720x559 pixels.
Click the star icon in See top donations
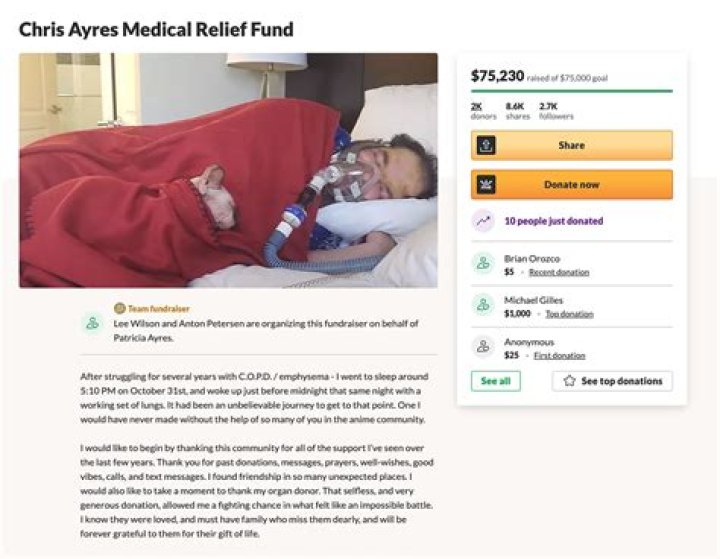[569, 381]
